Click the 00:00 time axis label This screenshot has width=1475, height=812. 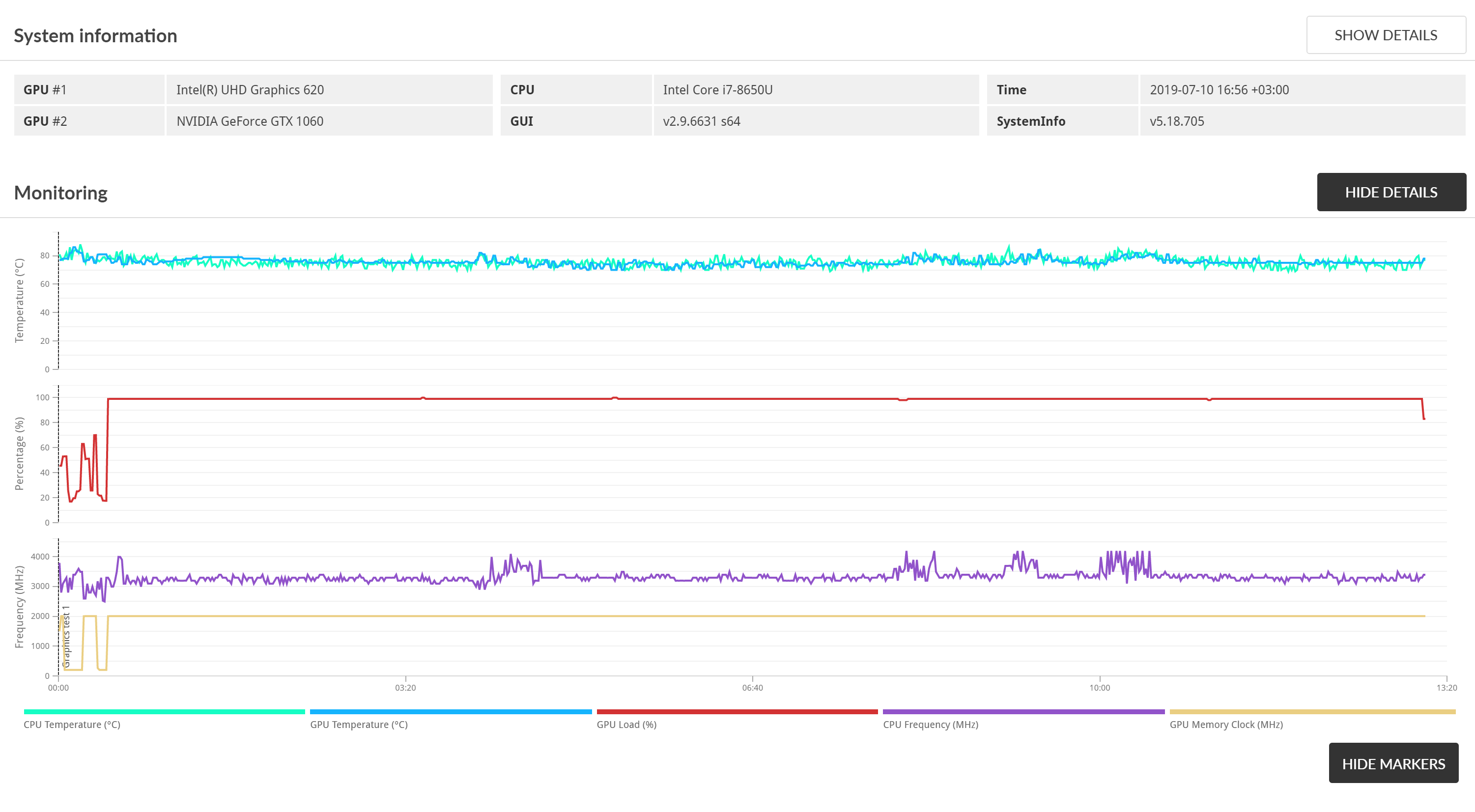(x=58, y=688)
